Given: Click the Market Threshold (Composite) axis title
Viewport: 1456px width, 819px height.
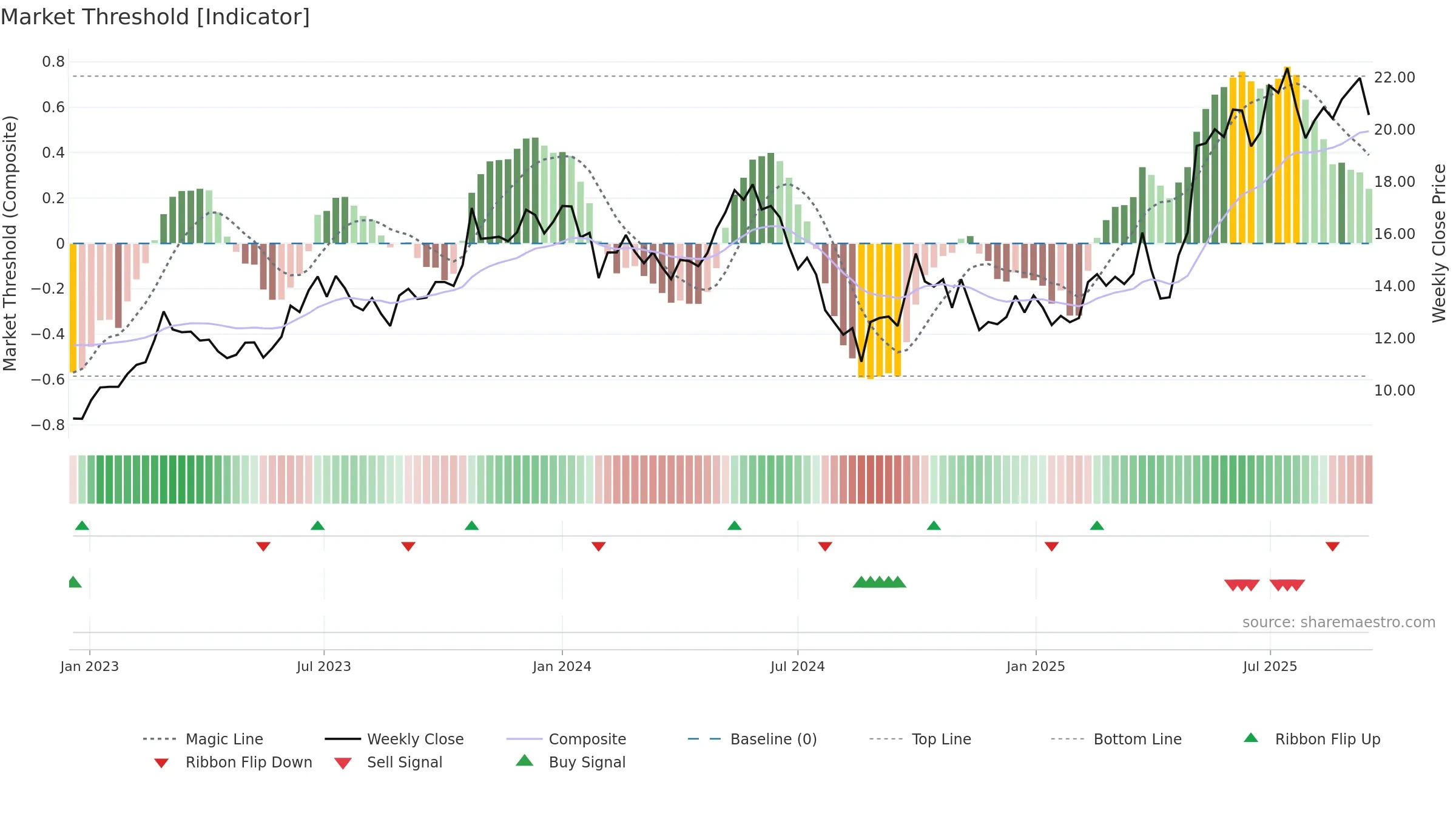Looking at the screenshot, I should [10, 243].
